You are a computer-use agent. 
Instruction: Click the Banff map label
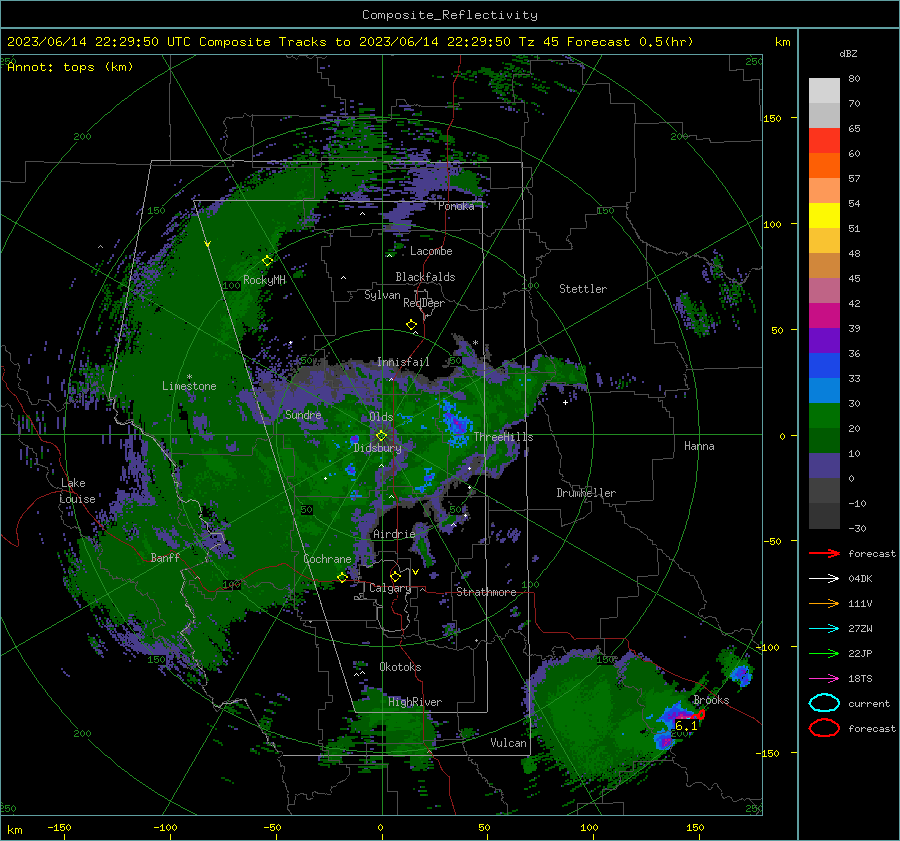tap(165, 557)
